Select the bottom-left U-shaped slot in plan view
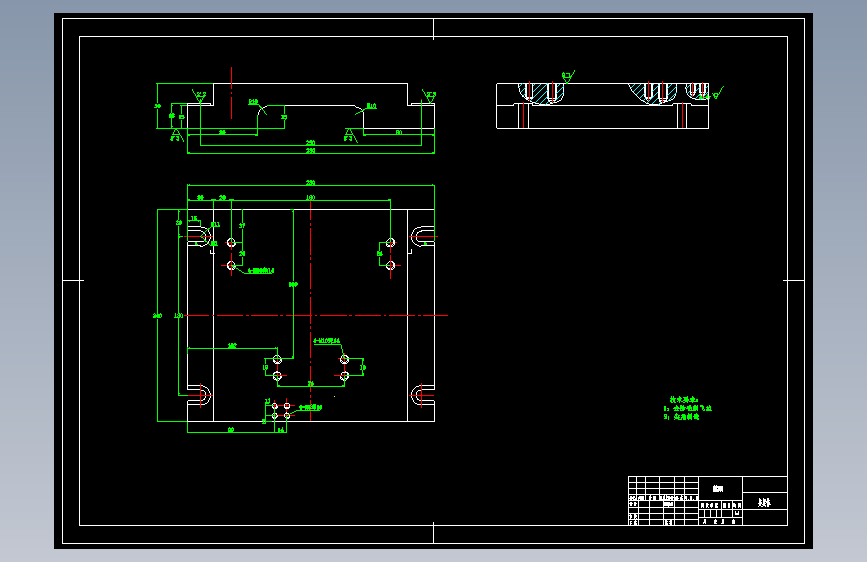 [x=200, y=395]
